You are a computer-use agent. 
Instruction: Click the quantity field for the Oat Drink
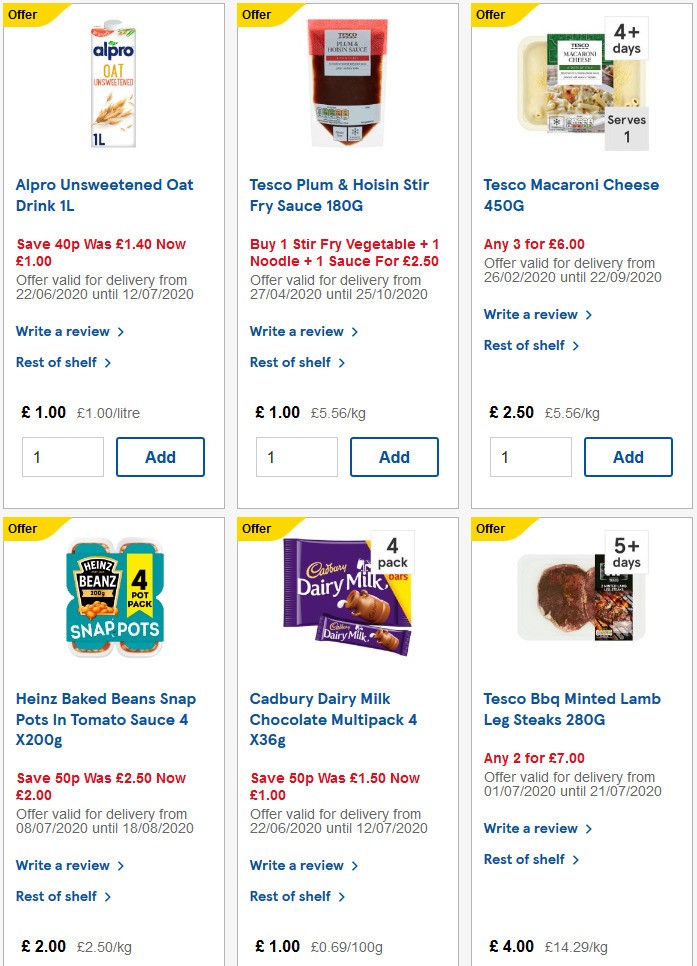pos(62,457)
